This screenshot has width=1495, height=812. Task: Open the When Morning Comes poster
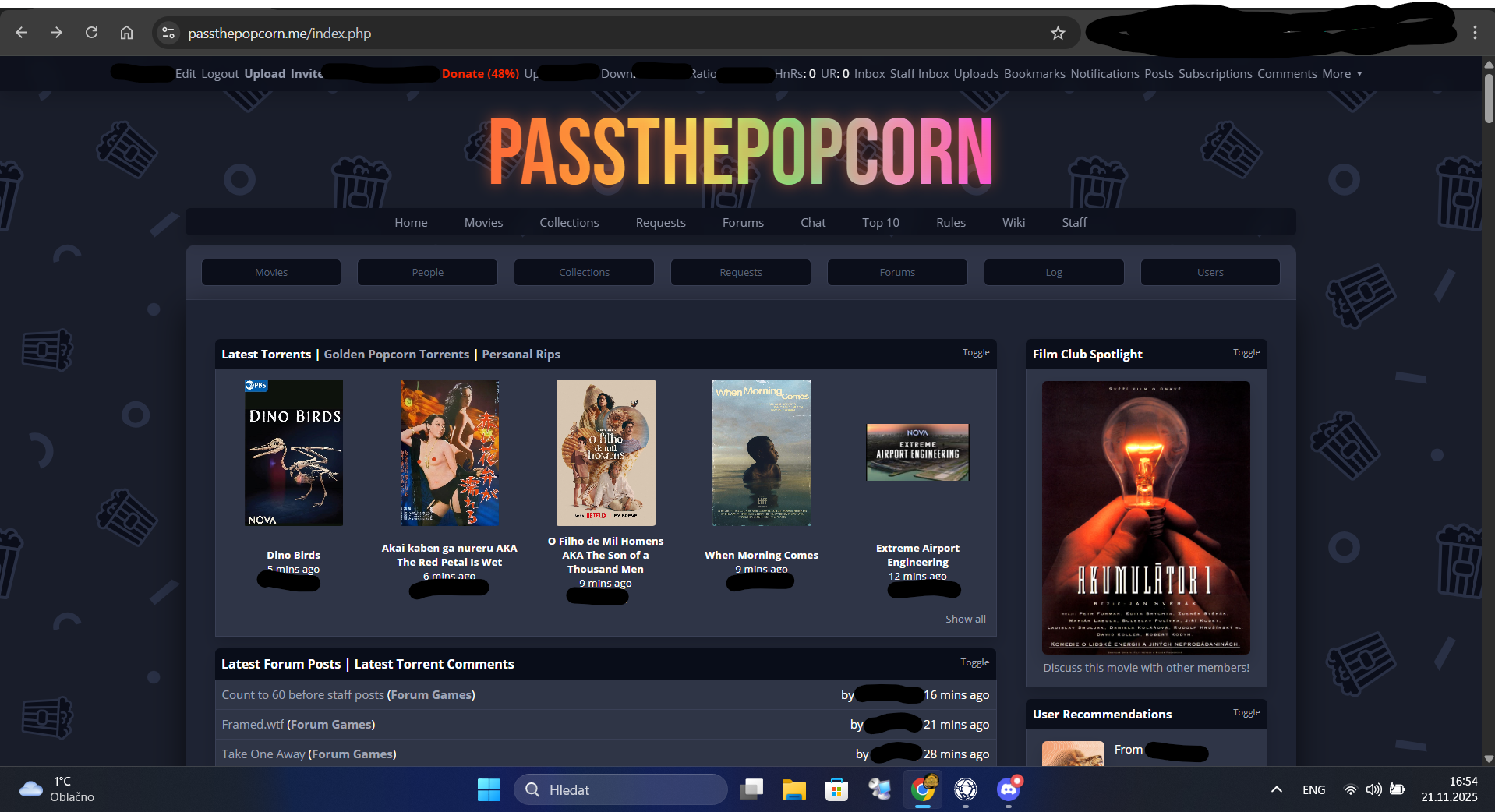point(762,453)
